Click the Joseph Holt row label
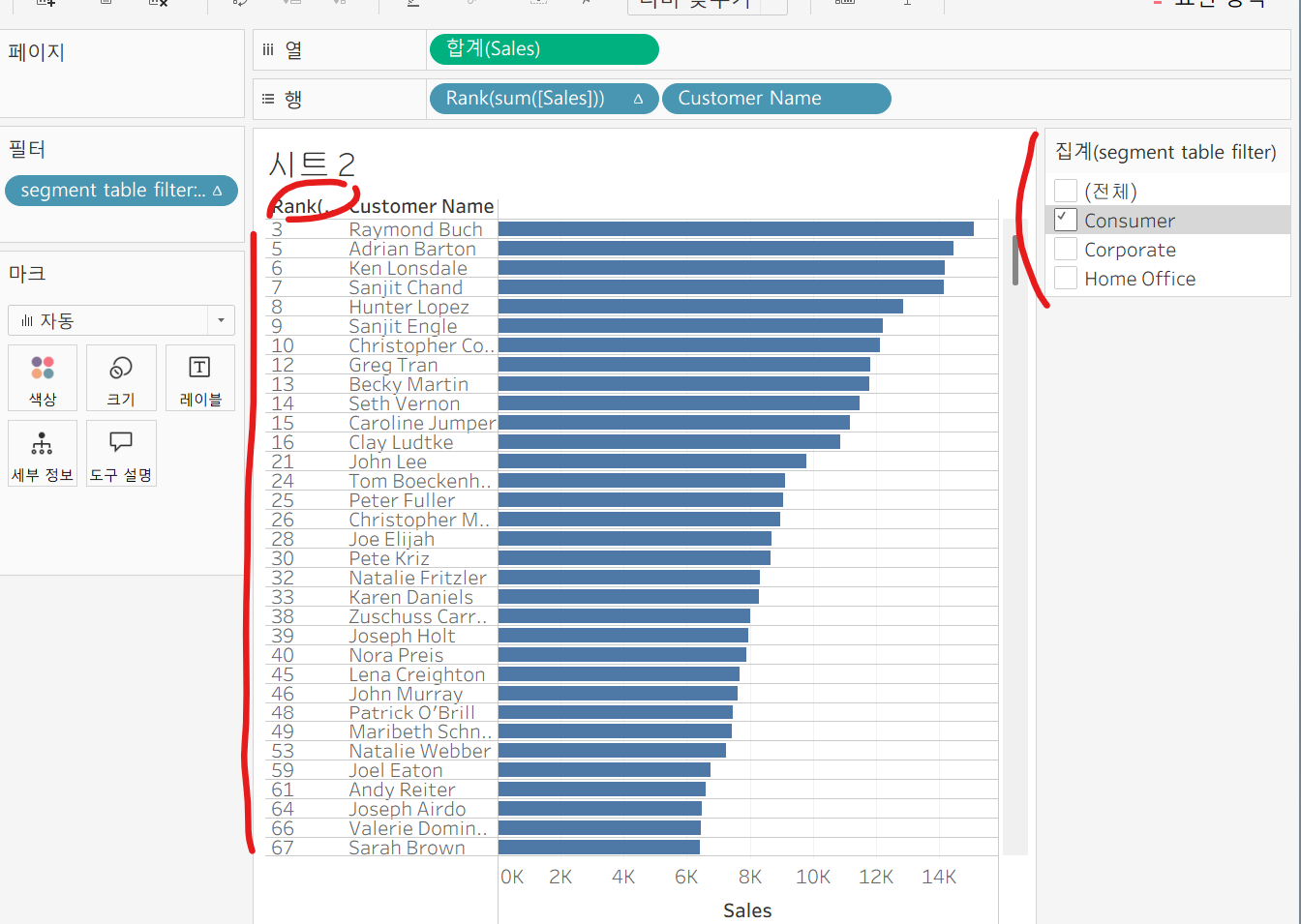This screenshot has height=924, width=1301. [x=402, y=636]
